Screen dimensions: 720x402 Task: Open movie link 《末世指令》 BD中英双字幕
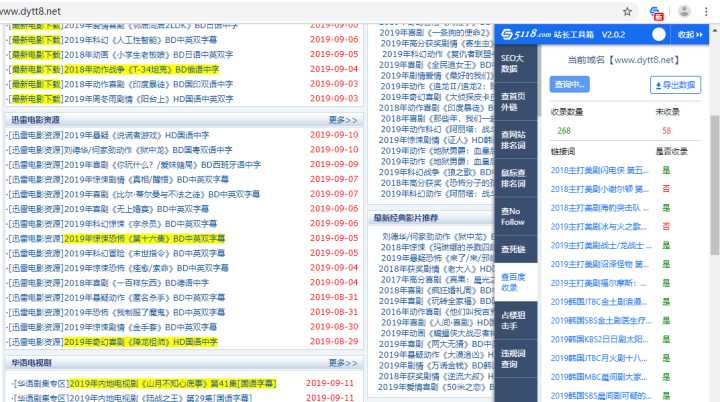coord(144,253)
